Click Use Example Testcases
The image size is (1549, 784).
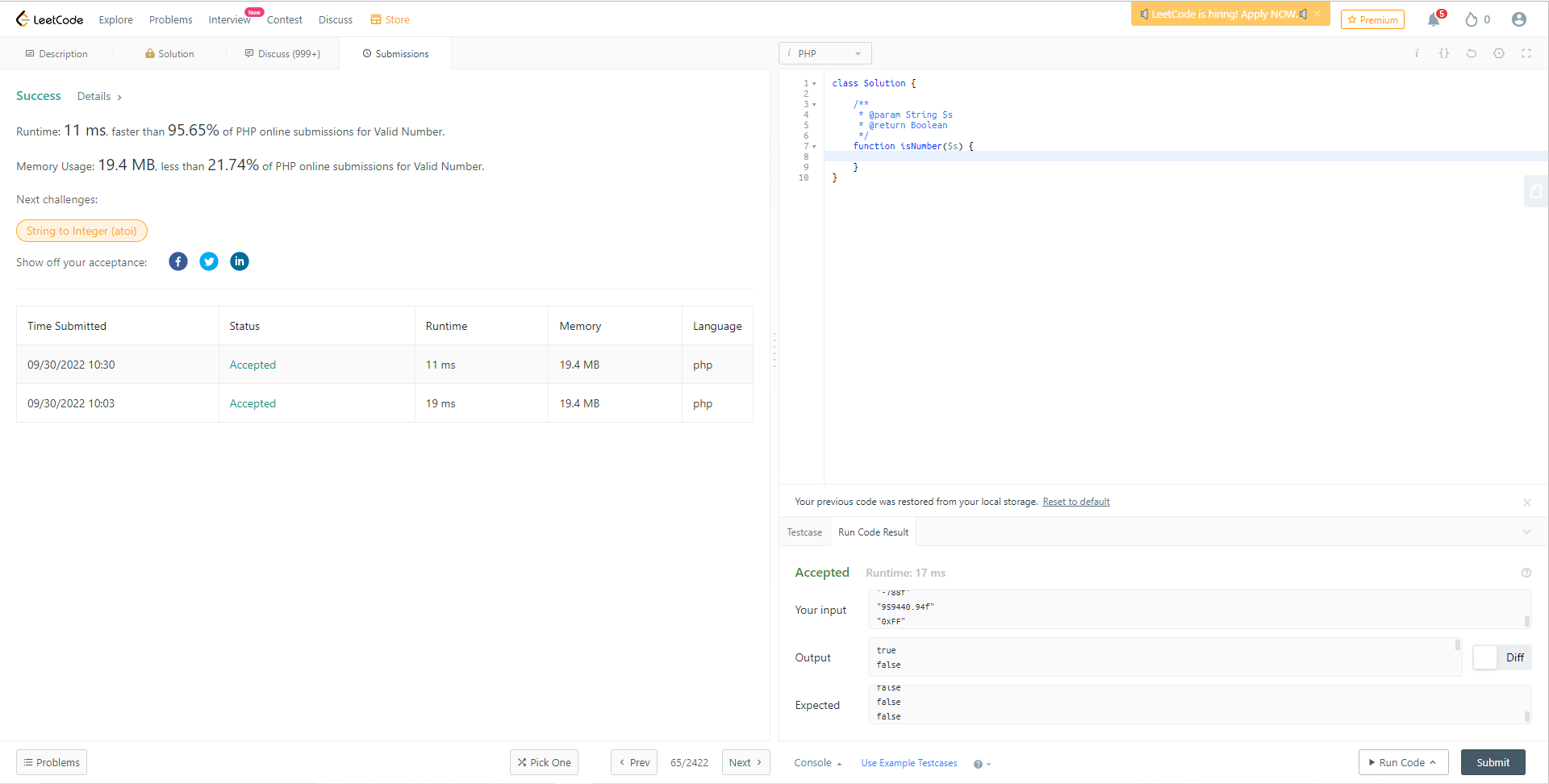click(908, 763)
